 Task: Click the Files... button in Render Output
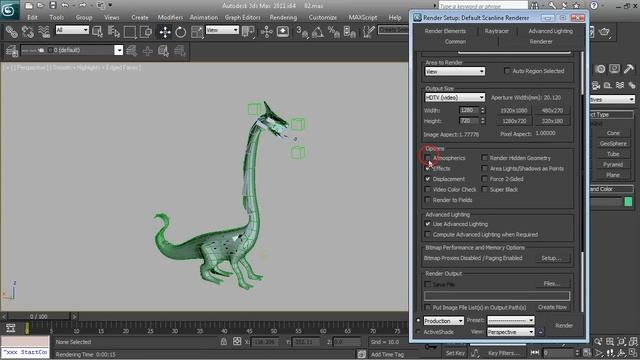coord(551,284)
